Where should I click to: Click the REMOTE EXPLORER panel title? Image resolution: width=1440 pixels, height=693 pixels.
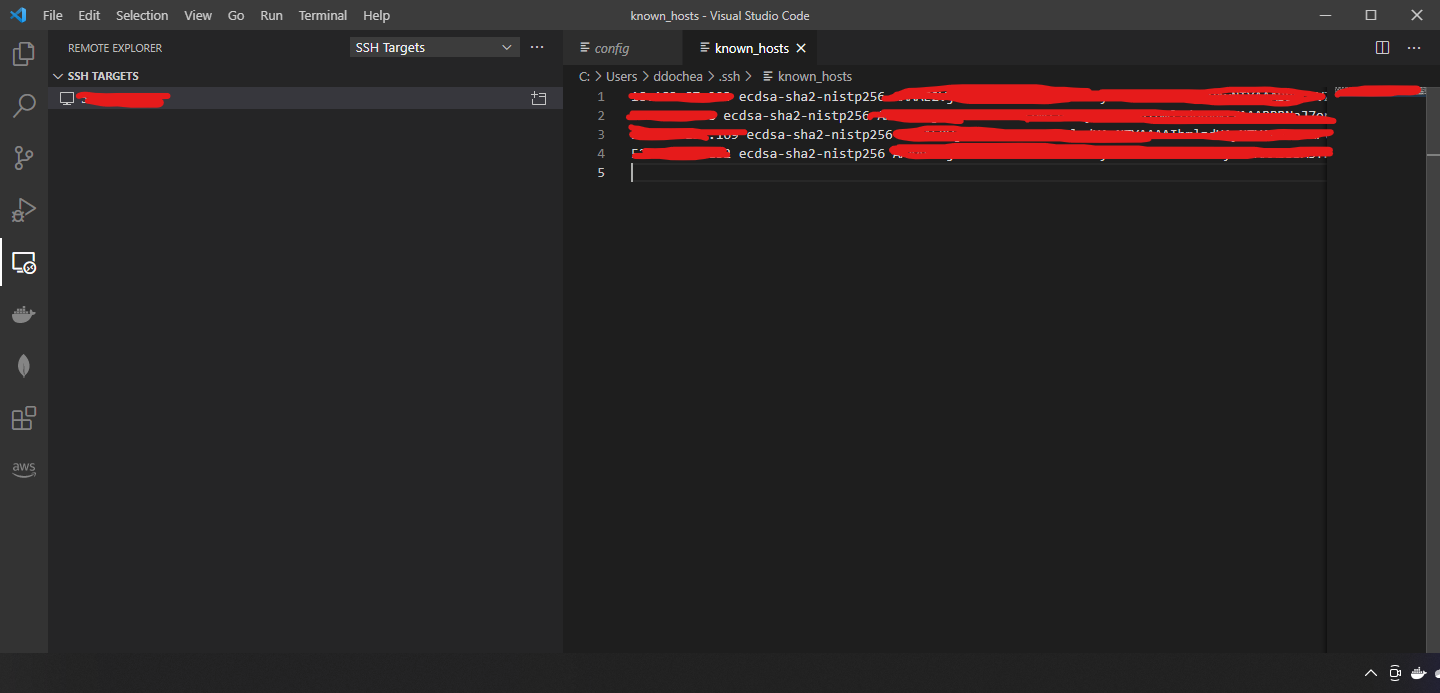pos(115,48)
